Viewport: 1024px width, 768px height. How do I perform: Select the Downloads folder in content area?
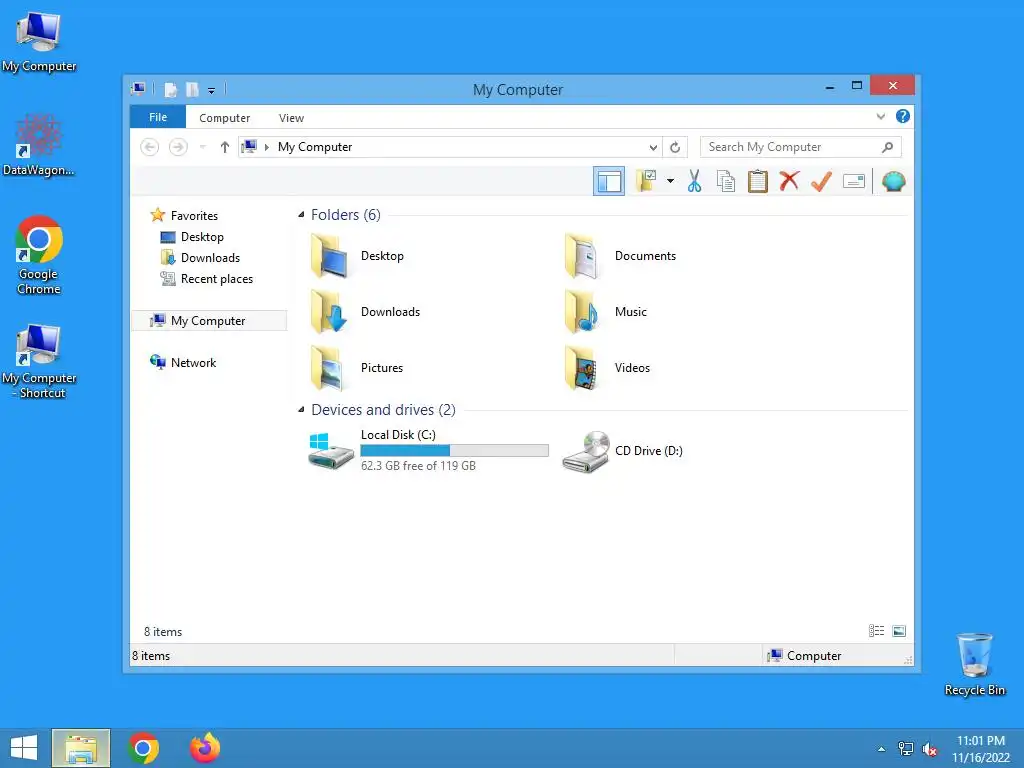tap(366, 312)
